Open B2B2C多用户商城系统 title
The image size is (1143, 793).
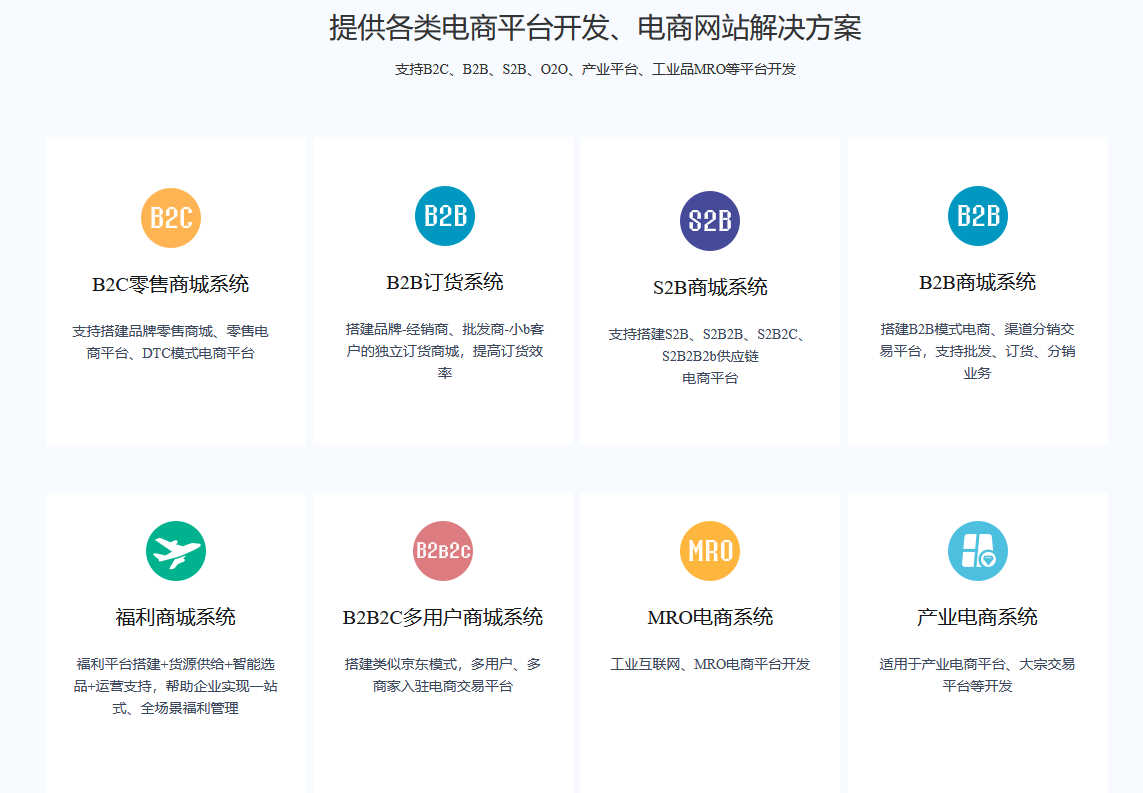[443, 617]
